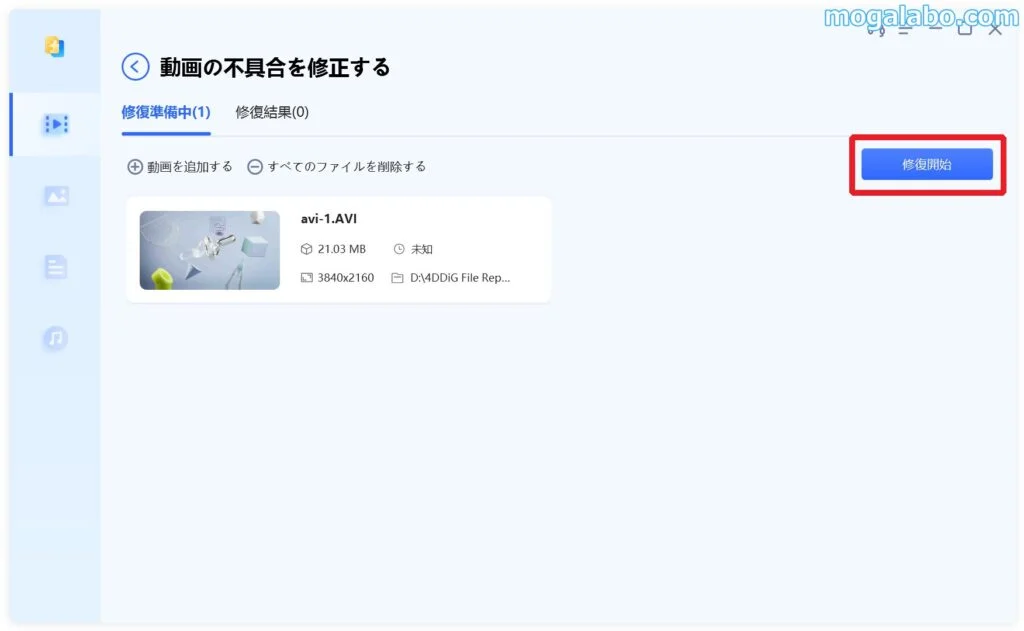The height and width of the screenshot is (631, 1024).
Task: Click the 4DDiG app logo icon
Action: (x=55, y=46)
